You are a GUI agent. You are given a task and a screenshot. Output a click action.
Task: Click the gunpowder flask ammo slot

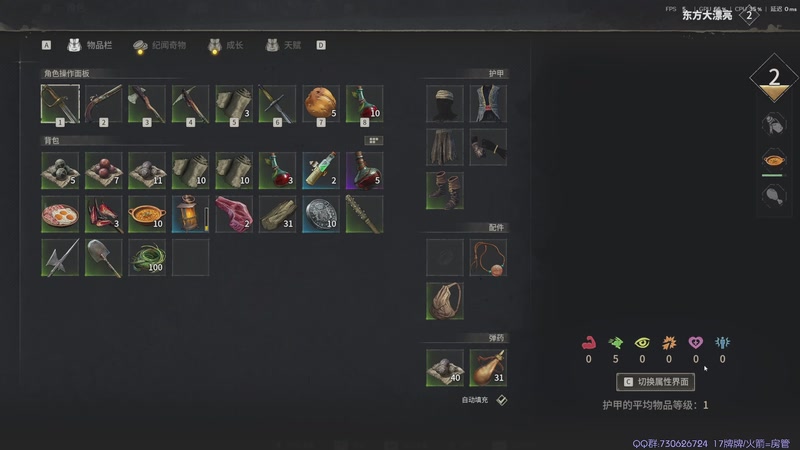tap(488, 368)
